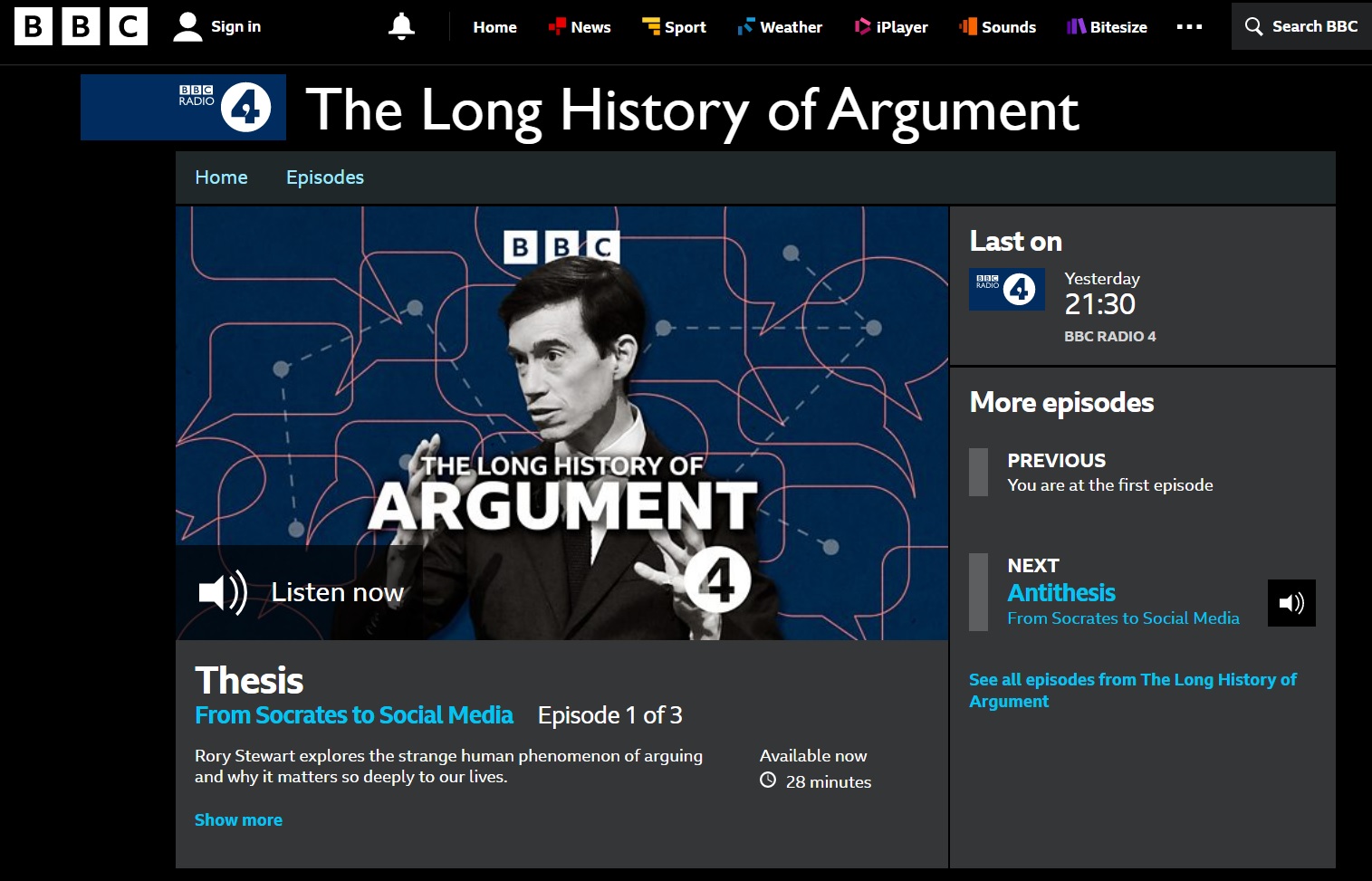Click the Search BBC field

point(1301,26)
